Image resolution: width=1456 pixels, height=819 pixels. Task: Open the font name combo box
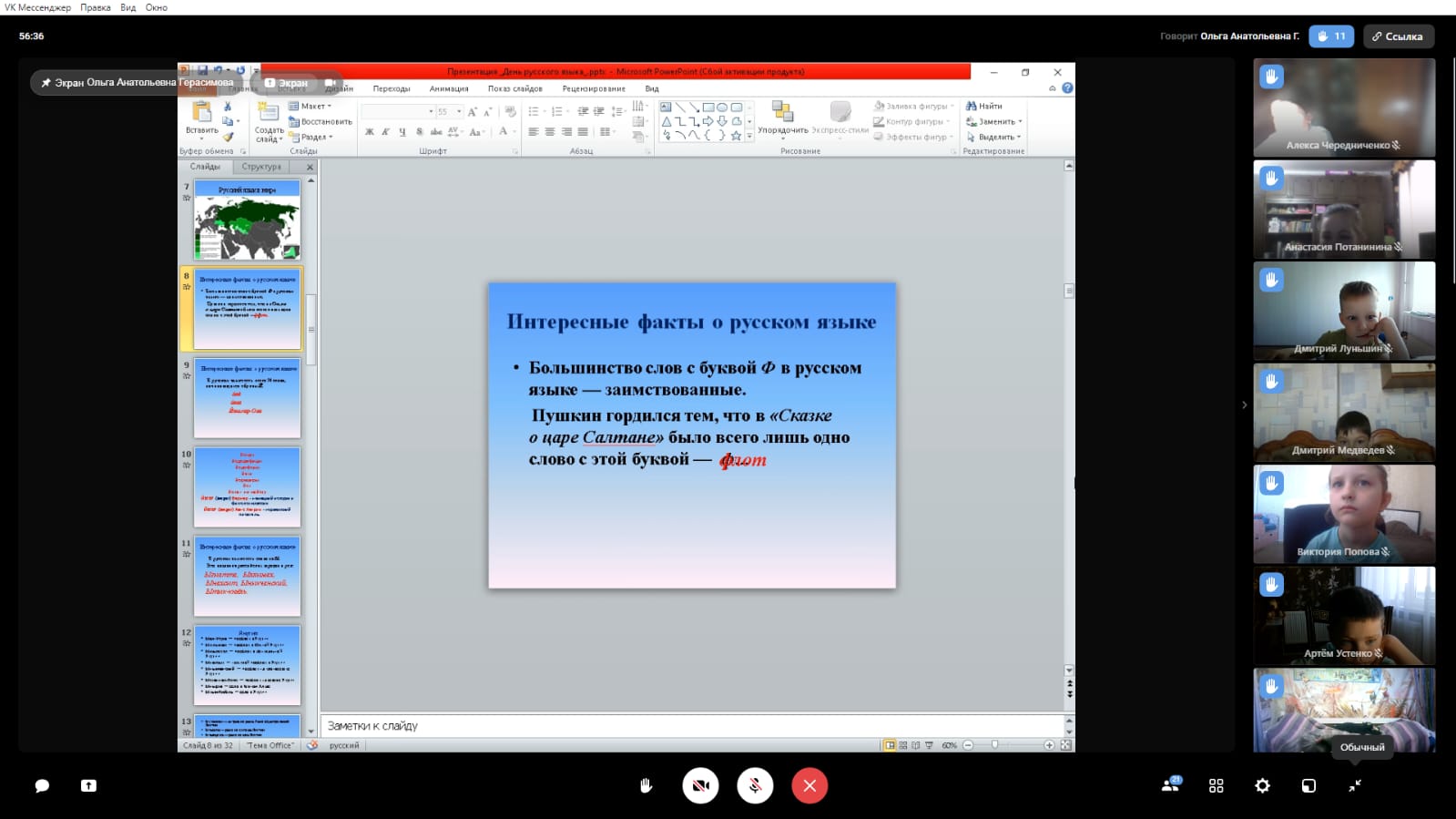tap(398, 111)
